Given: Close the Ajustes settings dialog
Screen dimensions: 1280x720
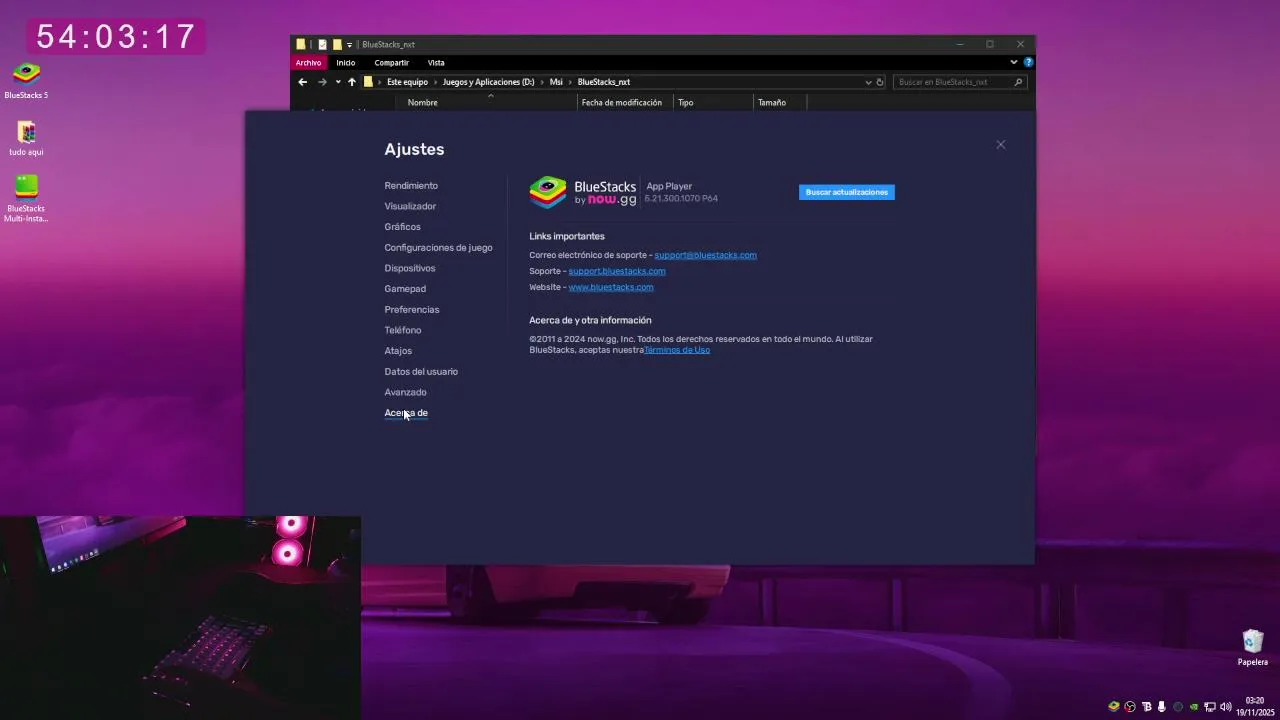Looking at the screenshot, I should click(1000, 145).
